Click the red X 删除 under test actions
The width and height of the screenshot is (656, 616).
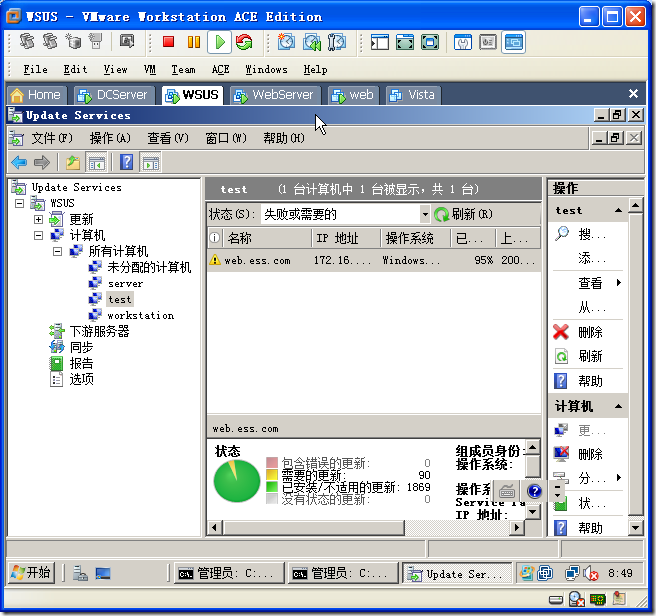pyautogui.click(x=561, y=332)
